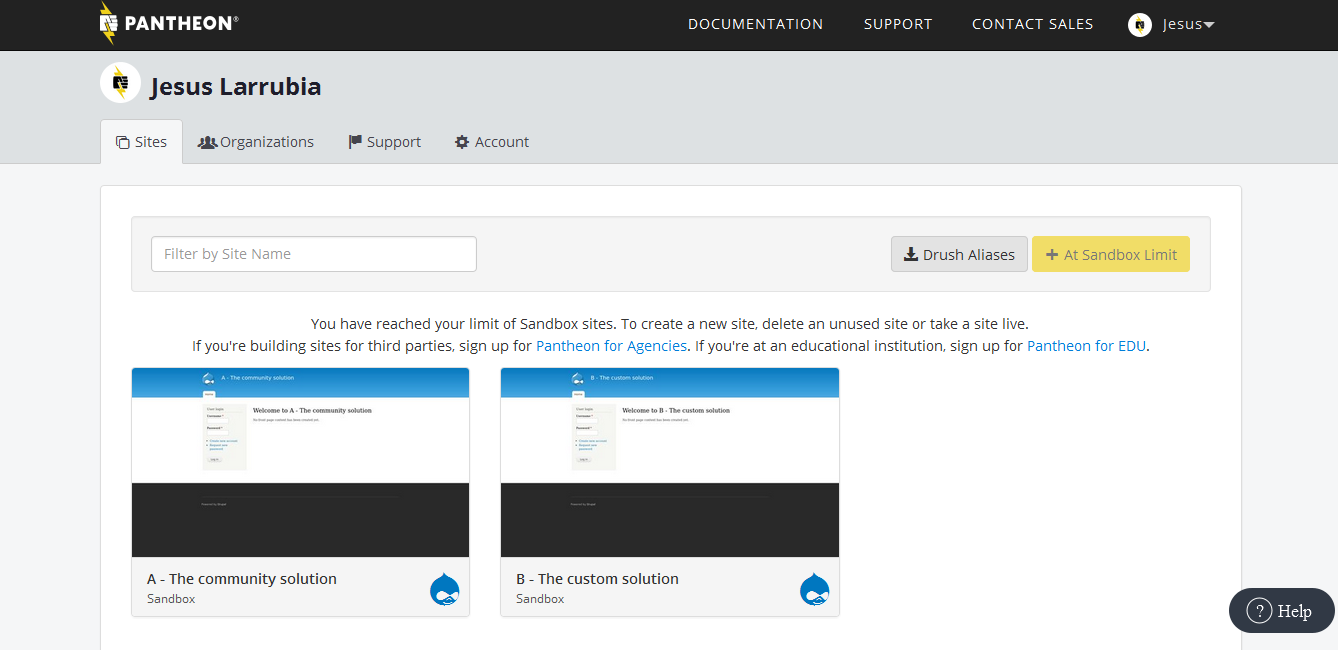This screenshot has width=1338, height=650.
Task: Click the site title B - The custom solution
Action: [x=597, y=579]
